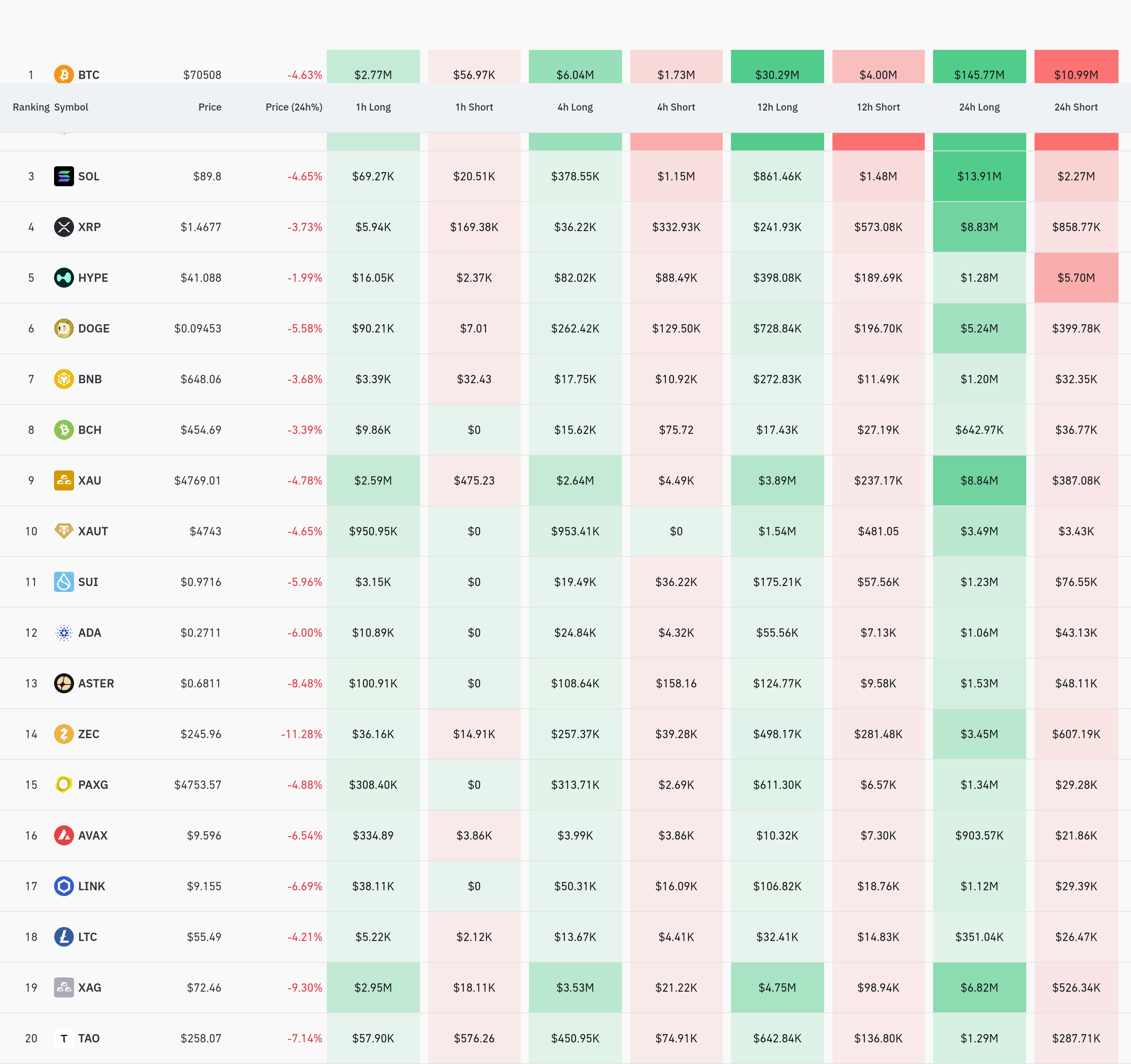The image size is (1131, 1064).
Task: Click XAU's $4769.01 price value
Action: tap(198, 480)
